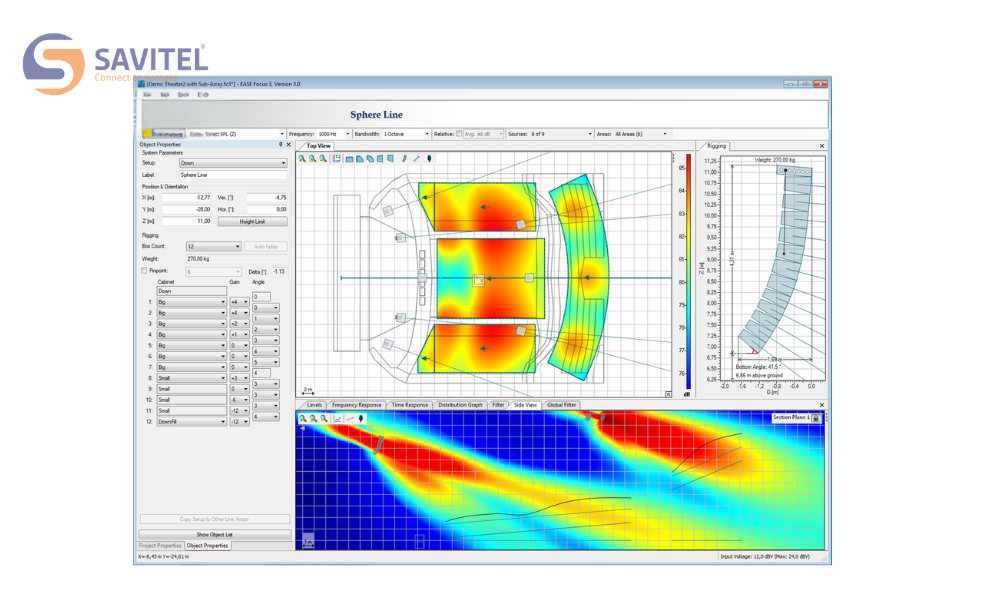Viewport: 1000px width, 600px height.
Task: Click the Label field containing Sphere Line
Action: 233,175
